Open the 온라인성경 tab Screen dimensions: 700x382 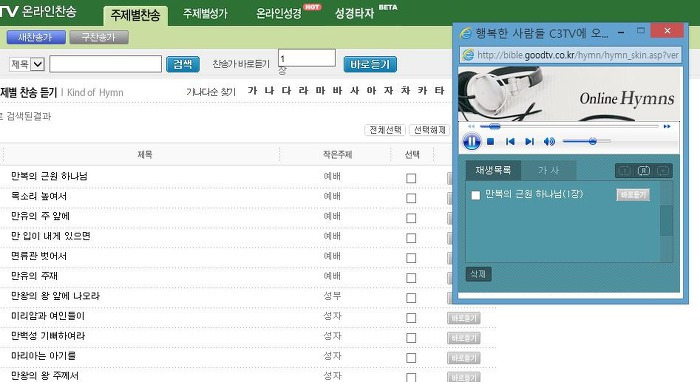[279, 13]
